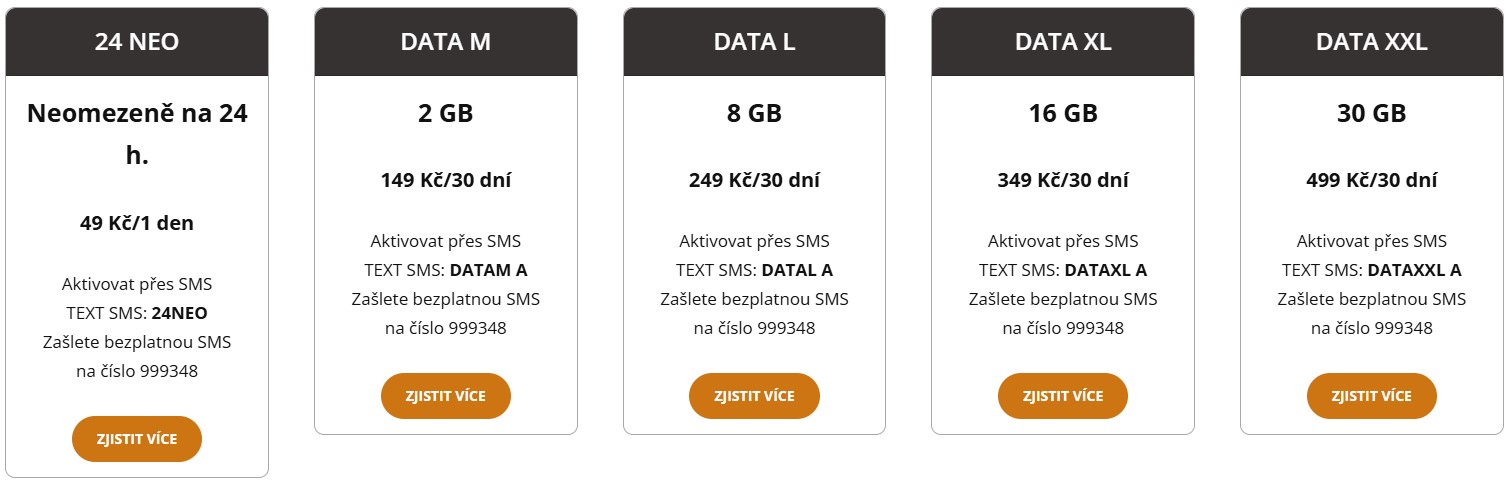Click the DATAXXL A SMS code text
This screenshot has width=1508, height=481.
pos(1414,270)
